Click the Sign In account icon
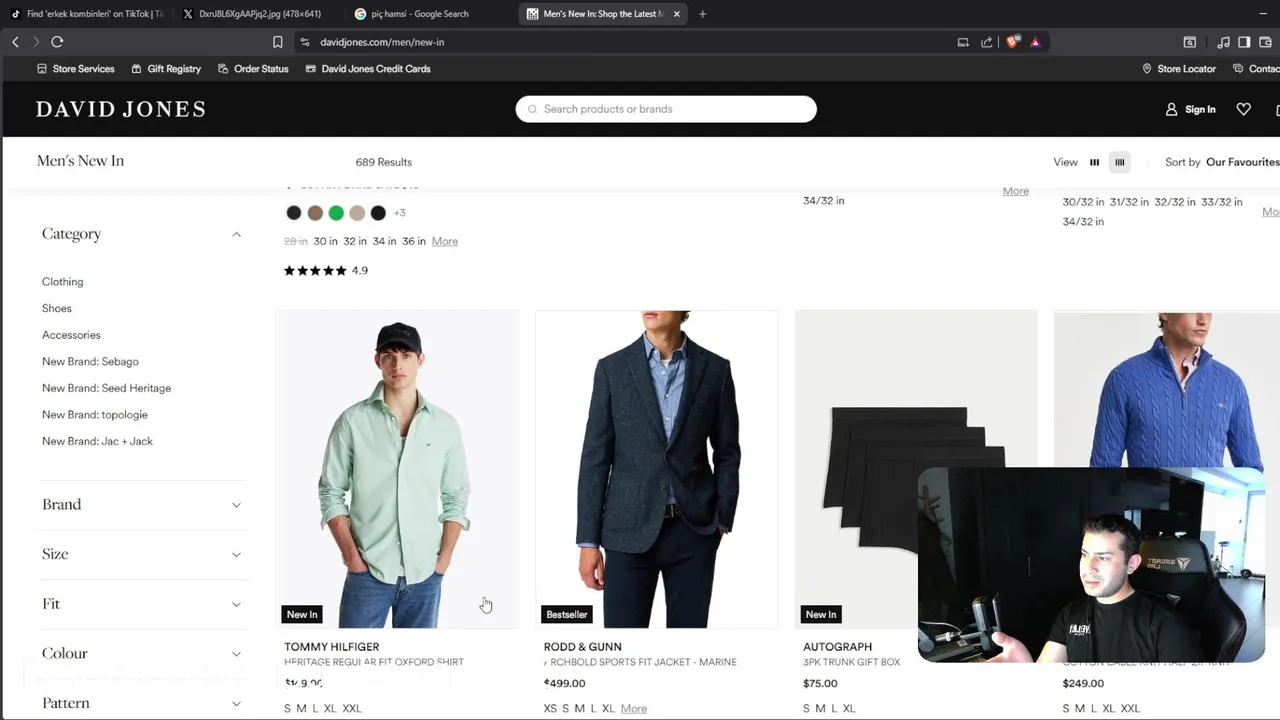This screenshot has height=720, width=1280. pos(1171,109)
